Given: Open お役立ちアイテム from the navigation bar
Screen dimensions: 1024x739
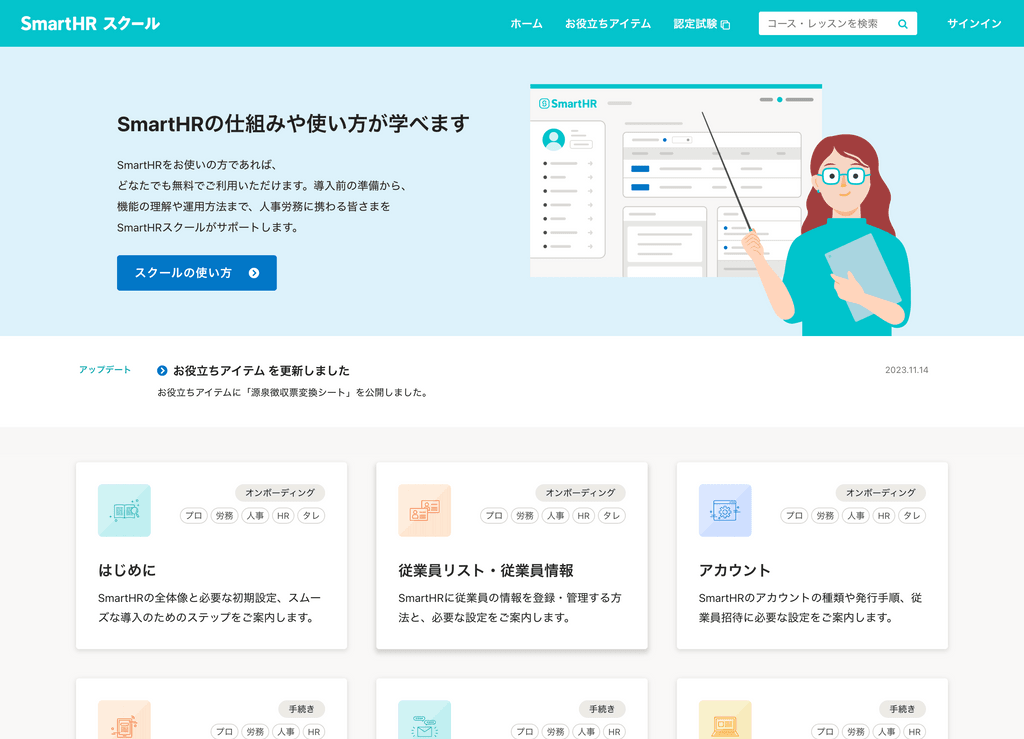Looking at the screenshot, I should pos(608,23).
